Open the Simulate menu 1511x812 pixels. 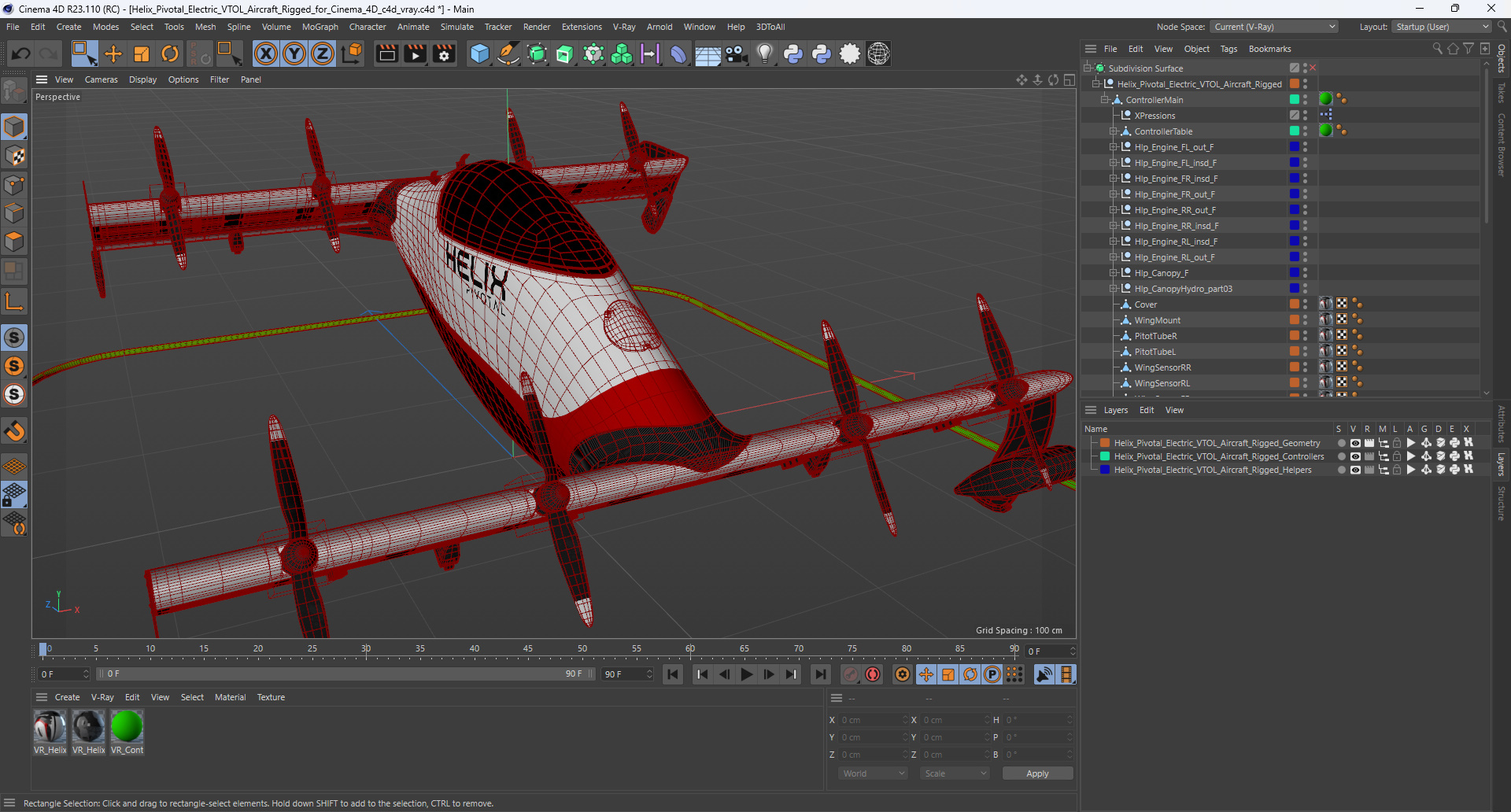coord(456,27)
